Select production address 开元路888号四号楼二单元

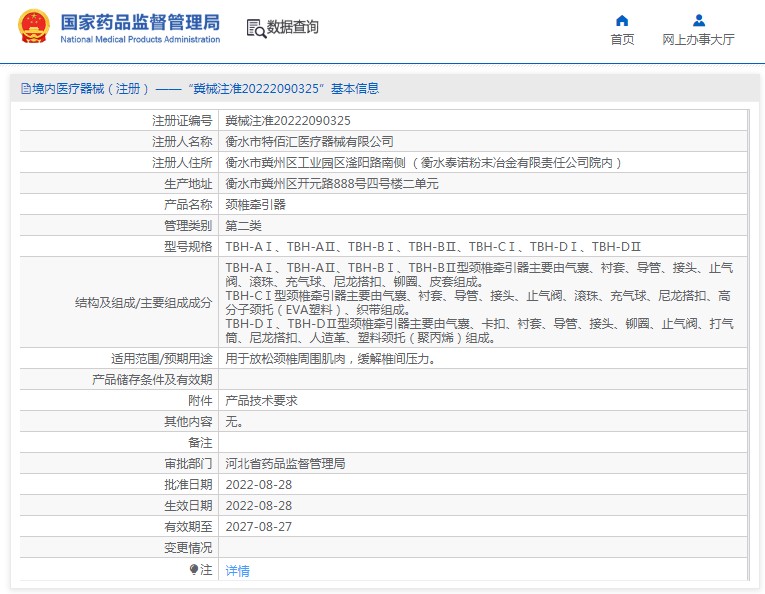coord(368,183)
